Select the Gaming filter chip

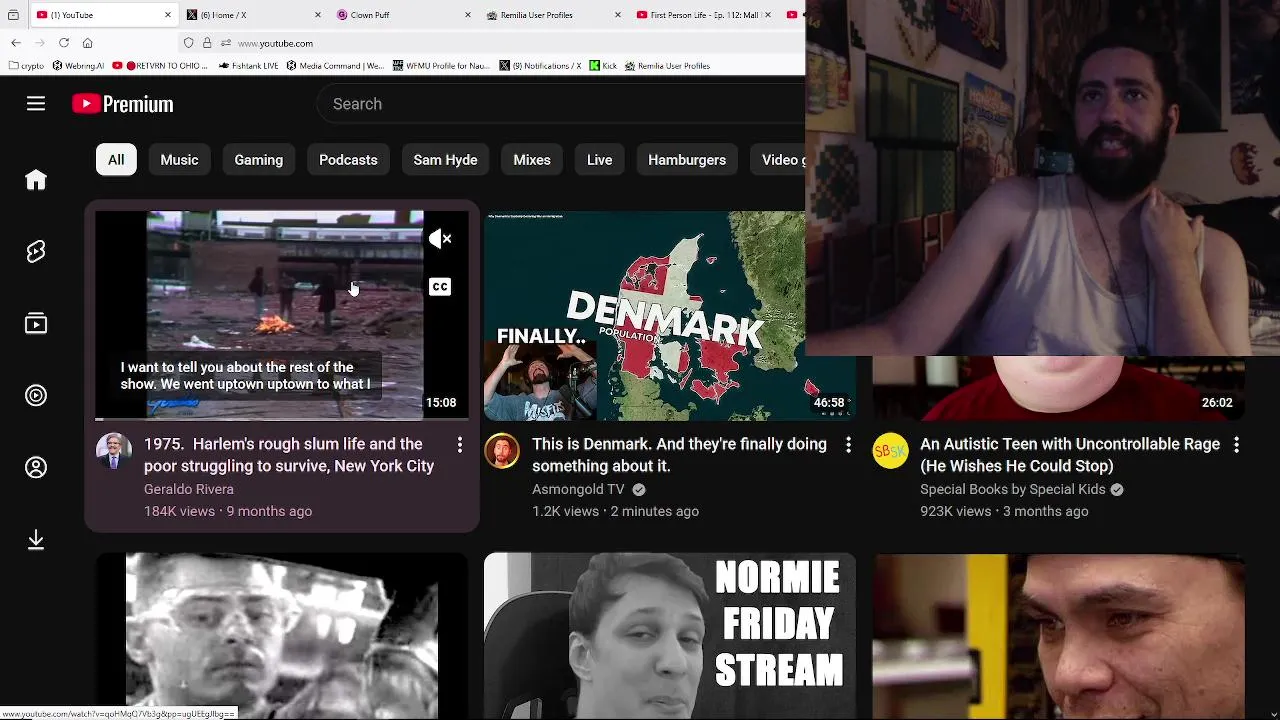click(x=259, y=160)
